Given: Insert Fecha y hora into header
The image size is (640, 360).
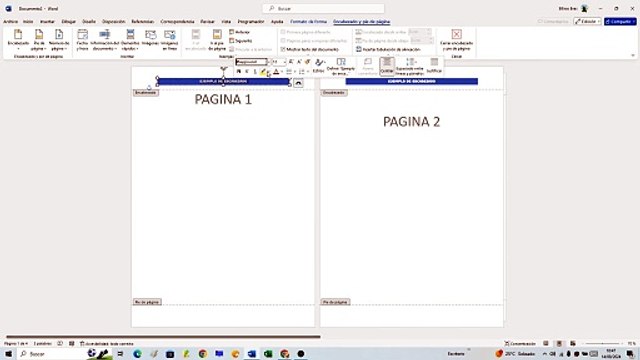Looking at the screenshot, I should [x=82, y=40].
